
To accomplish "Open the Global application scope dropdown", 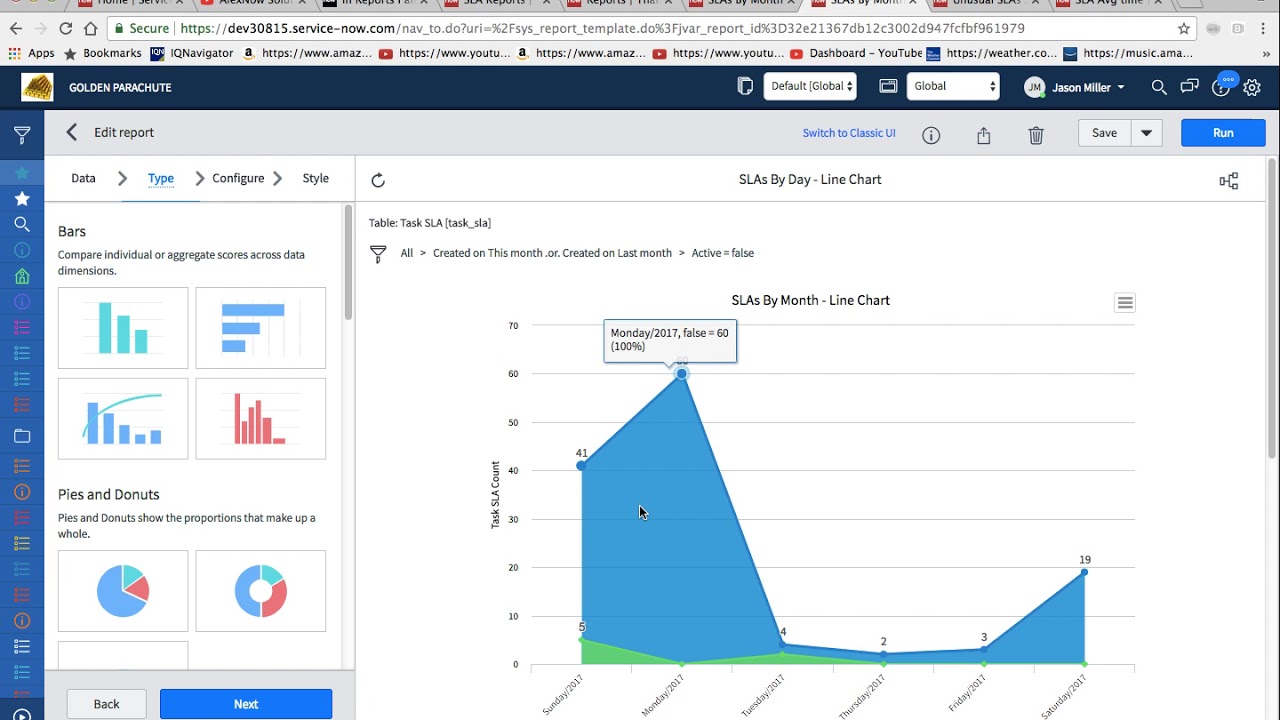I will tap(953, 86).
